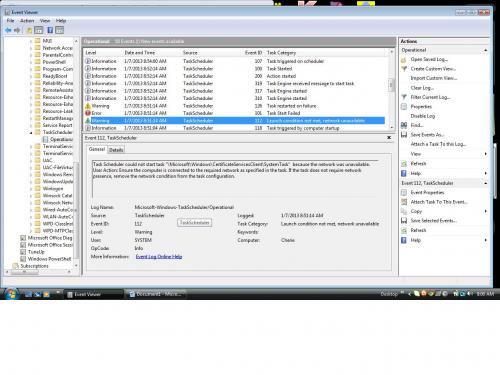Collapse the Event 112, TaskScheduler actions section
The height and width of the screenshot is (375, 500).
pos(486,183)
